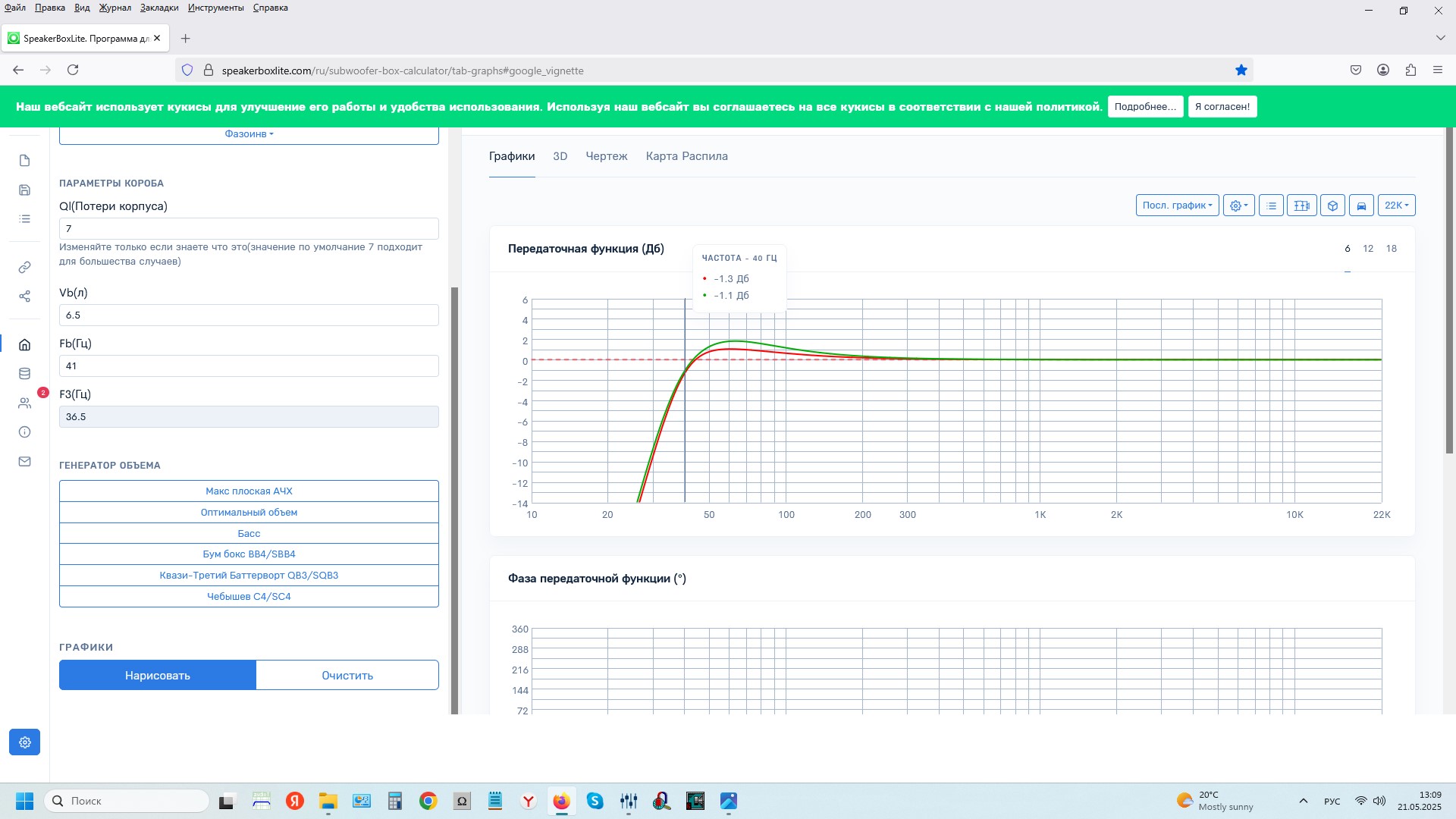This screenshot has width=1456, height=819.
Task: Click the blue settings gear button bottom-left
Action: [24, 742]
